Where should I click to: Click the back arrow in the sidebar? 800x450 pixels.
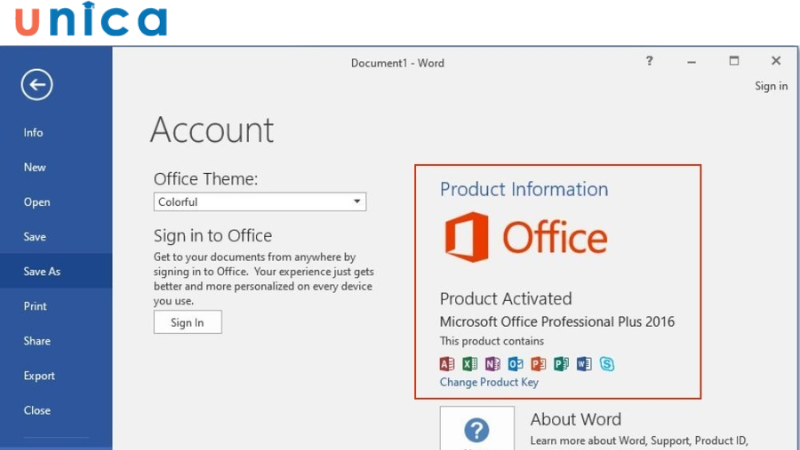click(37, 86)
